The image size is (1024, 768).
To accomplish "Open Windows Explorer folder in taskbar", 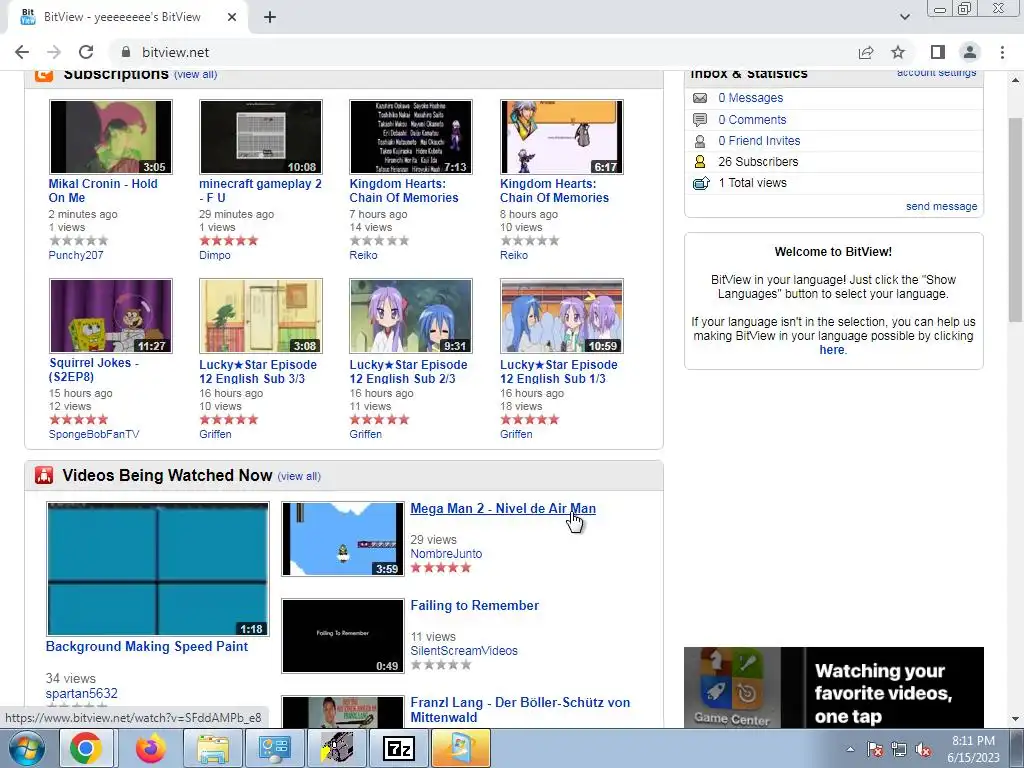I will [213, 748].
